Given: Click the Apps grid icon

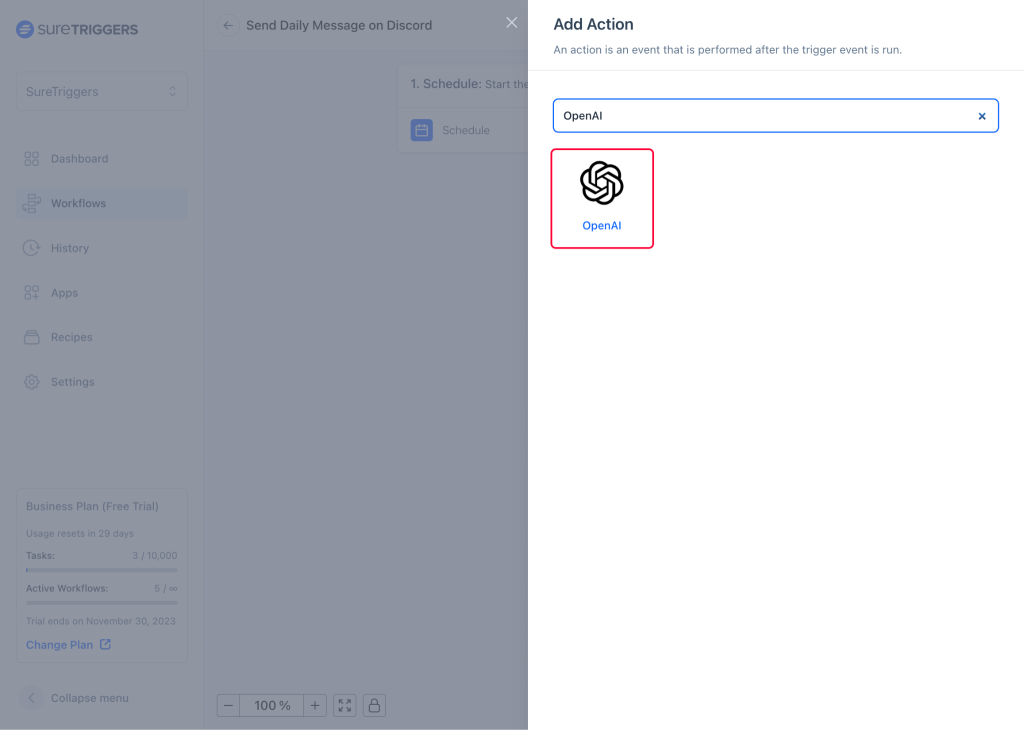Looking at the screenshot, I should pyautogui.click(x=32, y=293).
